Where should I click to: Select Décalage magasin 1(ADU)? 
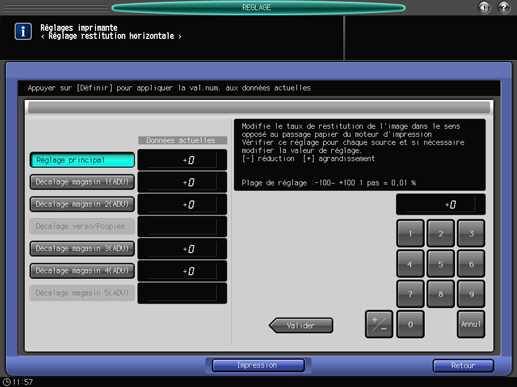click(x=82, y=182)
